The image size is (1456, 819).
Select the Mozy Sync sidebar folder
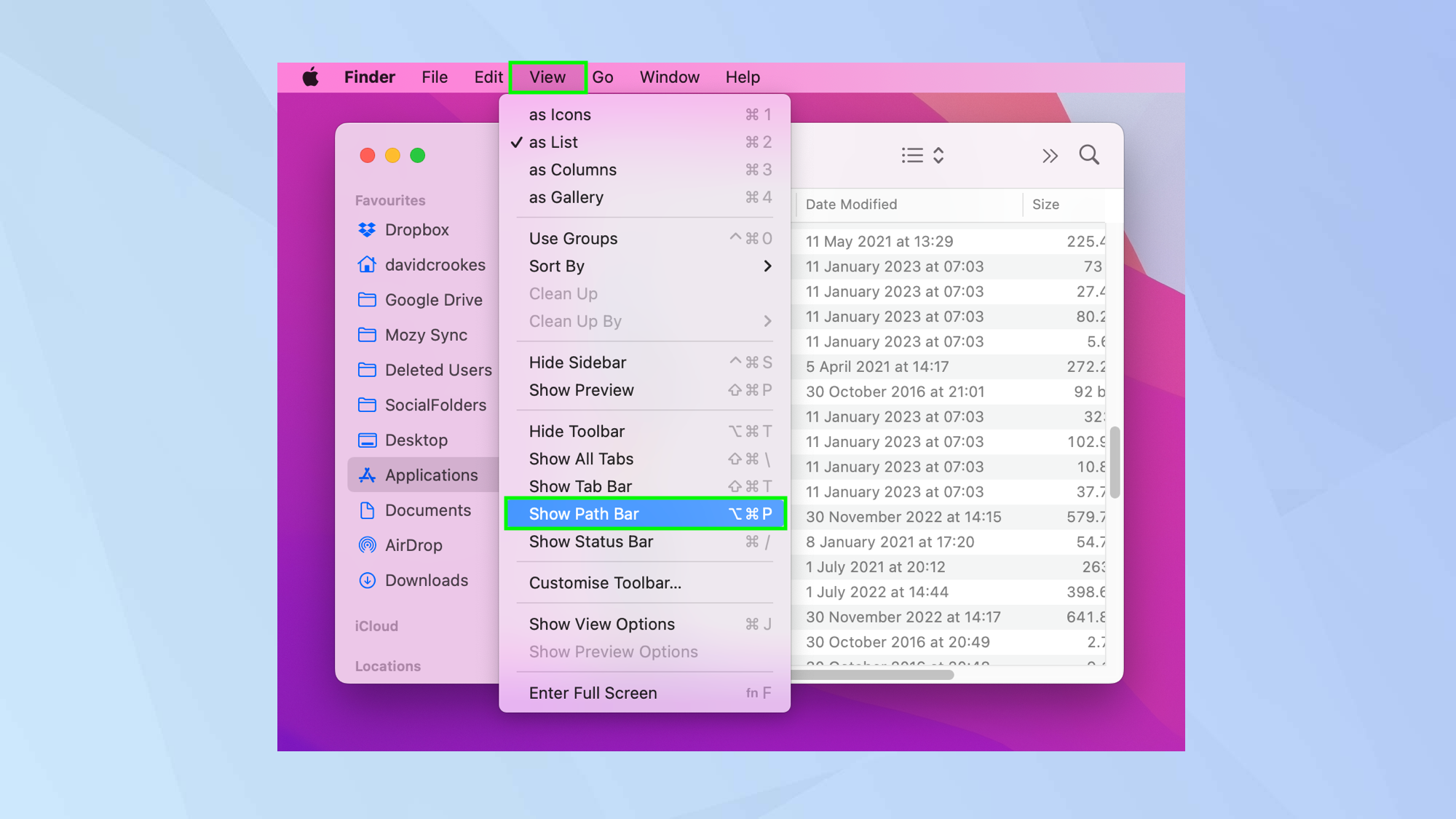pos(426,335)
